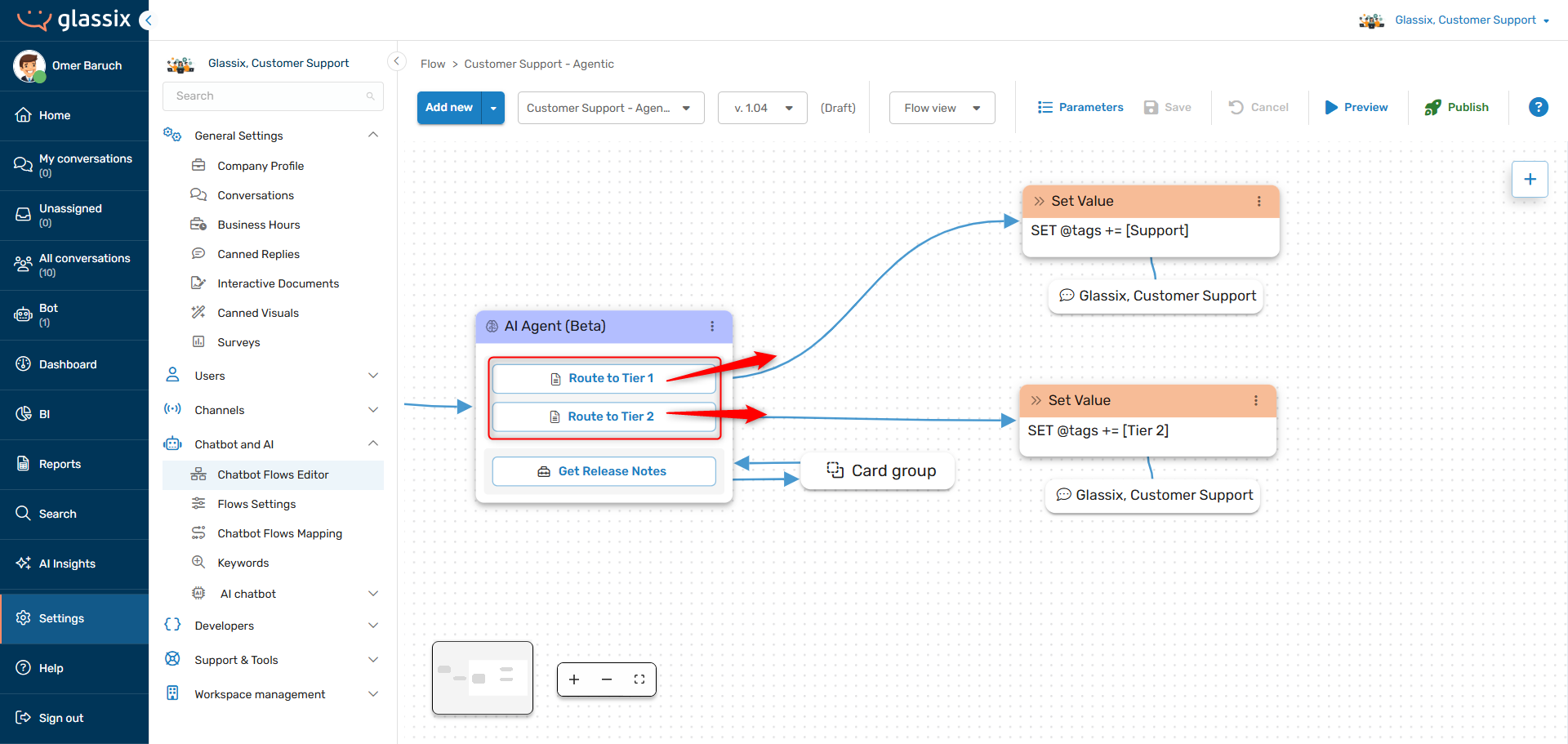1568x744 pixels.
Task: Click the flow minimap thumbnail
Action: point(483,678)
